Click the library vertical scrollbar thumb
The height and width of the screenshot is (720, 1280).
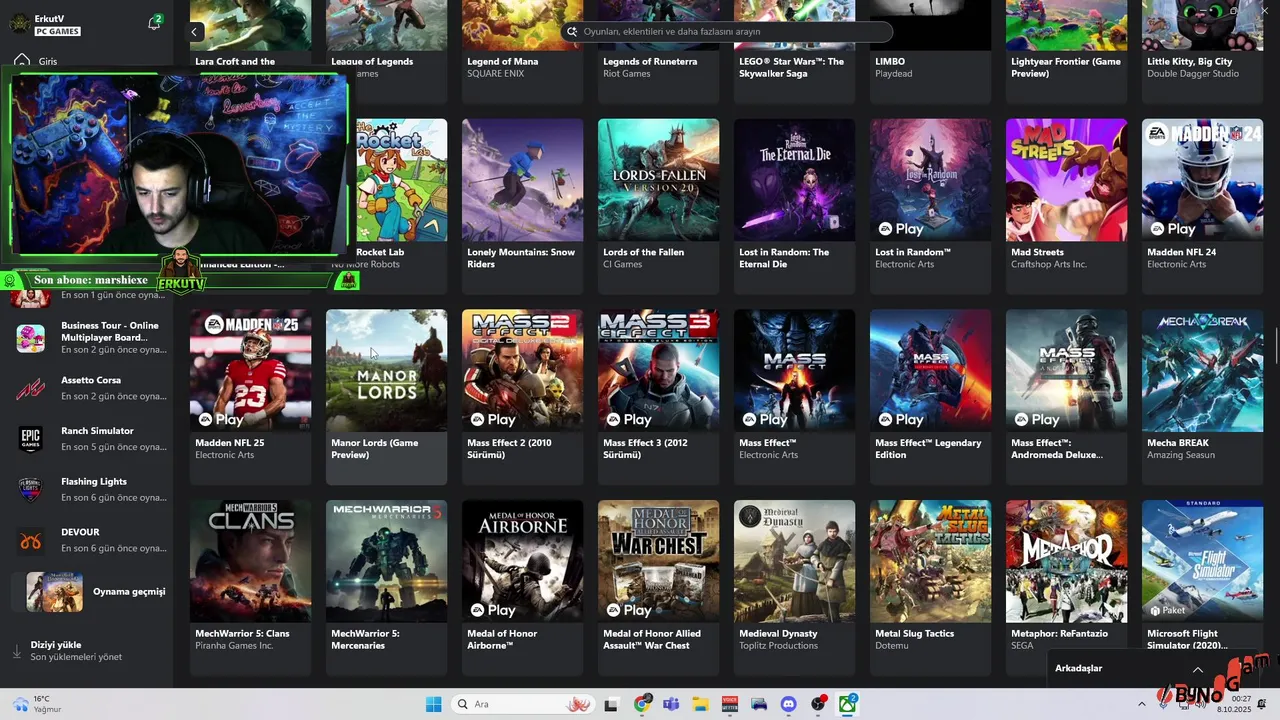[1276, 345]
